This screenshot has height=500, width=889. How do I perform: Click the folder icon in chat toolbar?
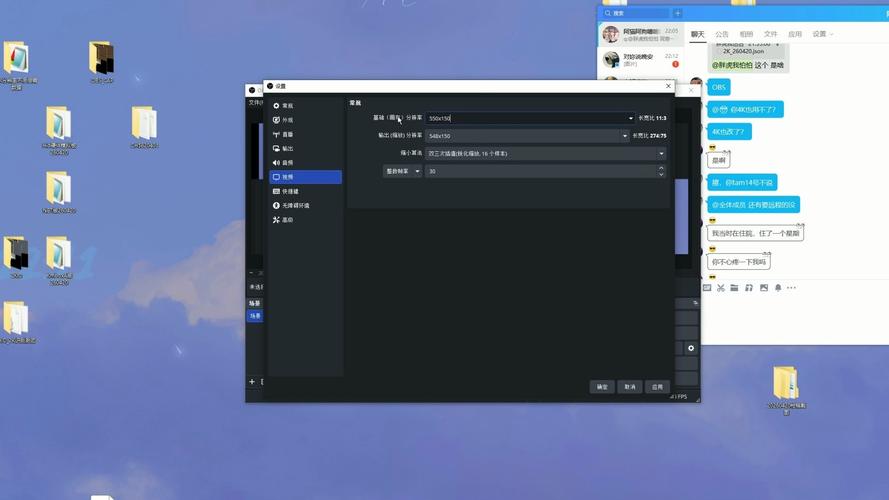coord(734,288)
